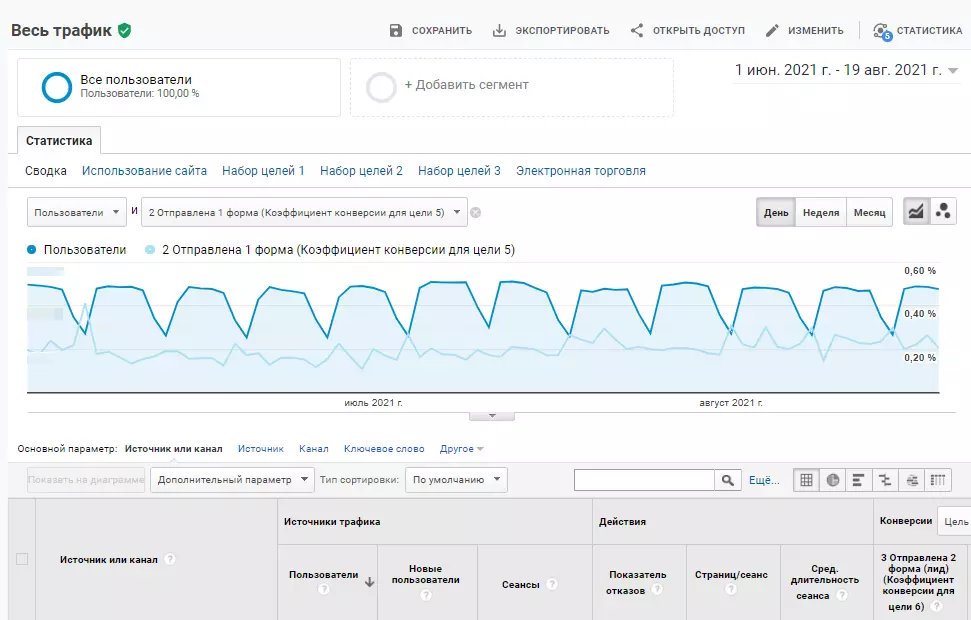971x620 pixels.
Task: Open the conversions Цель dropdown
Action: tap(954, 522)
